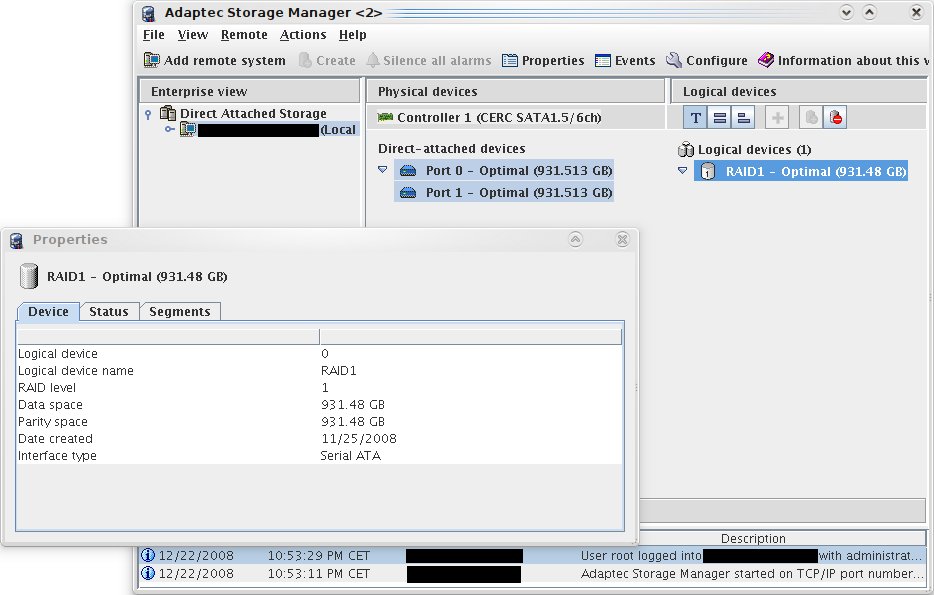This screenshot has width=934, height=595.
Task: Click Silence all alarms button
Action: click(429, 60)
